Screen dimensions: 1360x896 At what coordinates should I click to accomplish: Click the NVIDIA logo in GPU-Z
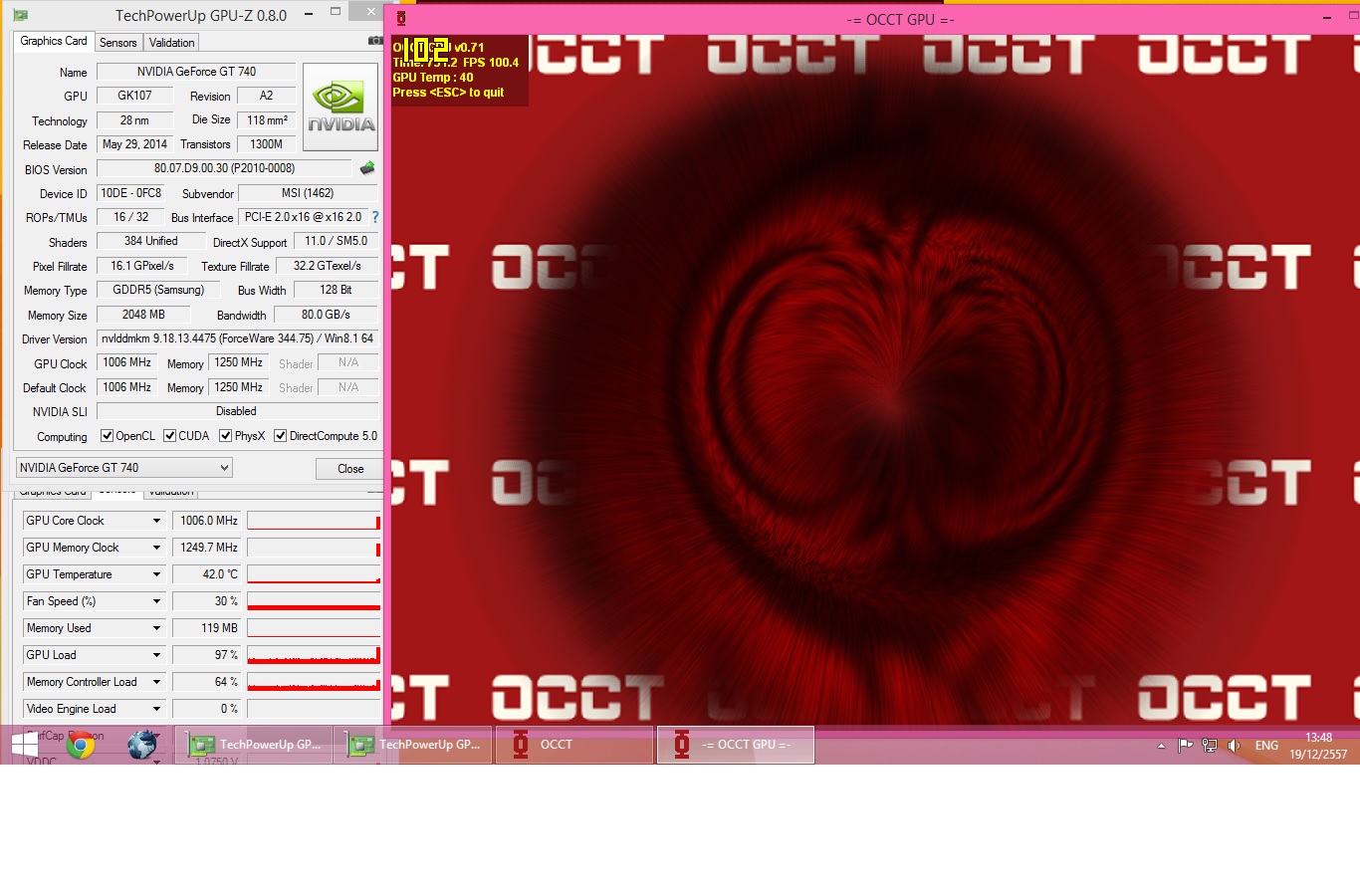click(x=340, y=108)
